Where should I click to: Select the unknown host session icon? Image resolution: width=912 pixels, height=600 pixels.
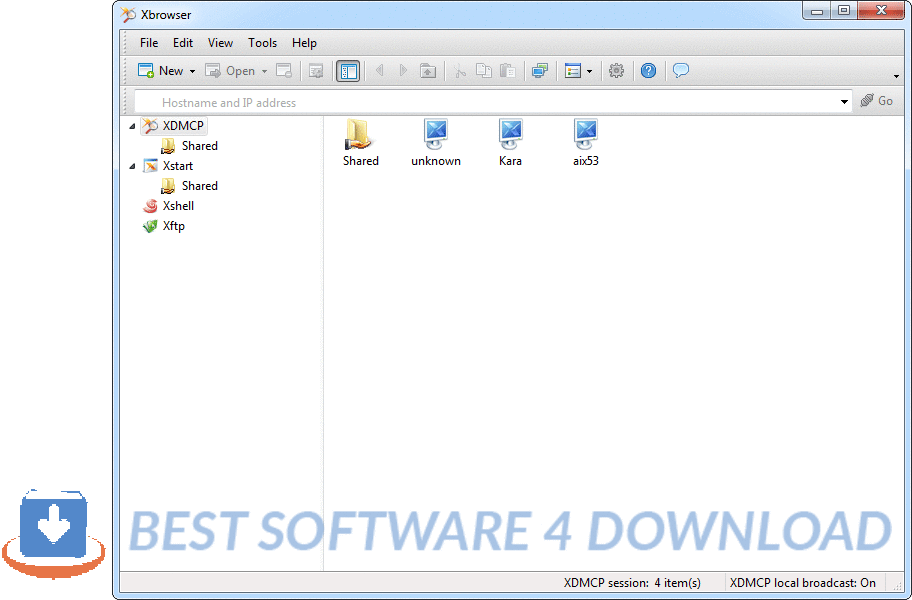click(x=436, y=143)
